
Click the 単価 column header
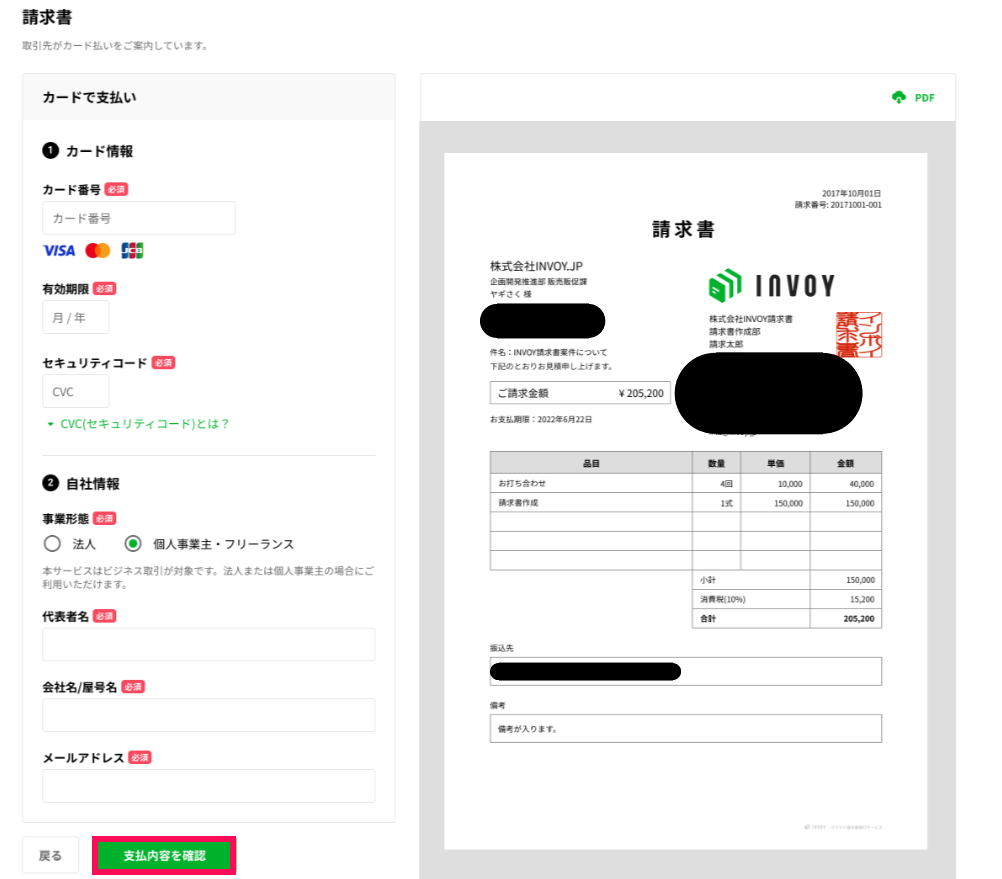click(x=775, y=463)
